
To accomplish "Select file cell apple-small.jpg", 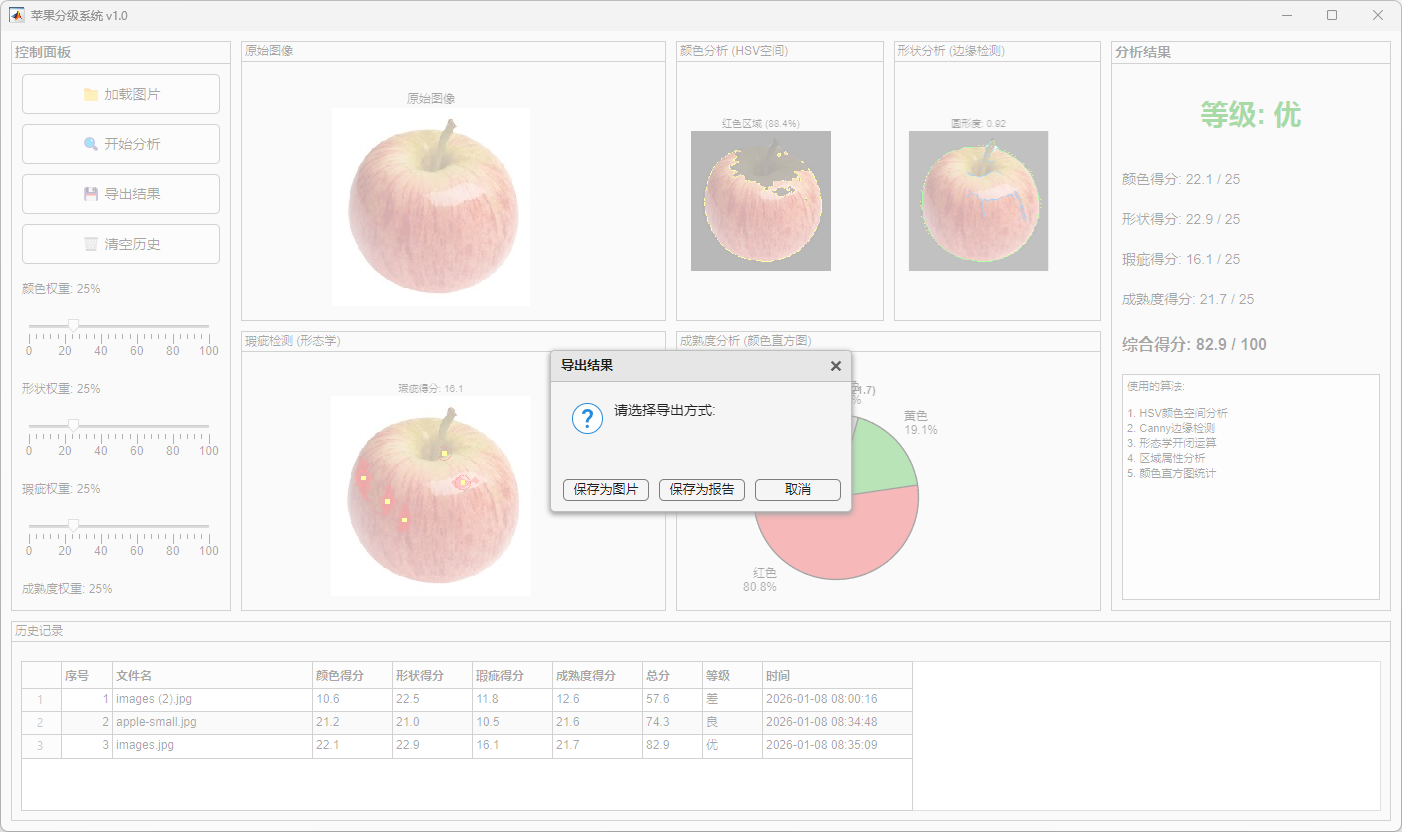I will tap(212, 722).
